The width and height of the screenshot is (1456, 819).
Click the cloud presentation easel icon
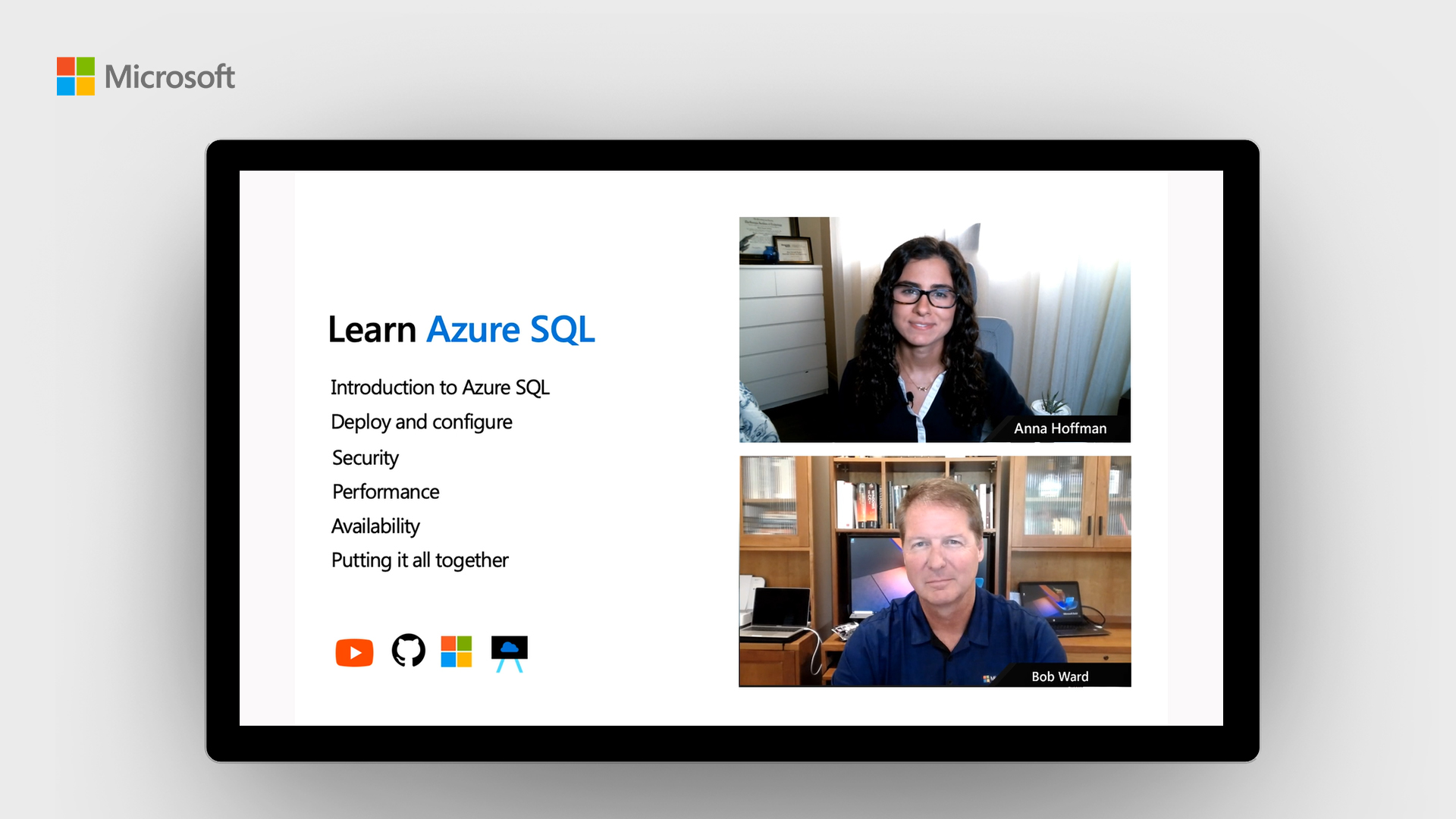tap(509, 652)
